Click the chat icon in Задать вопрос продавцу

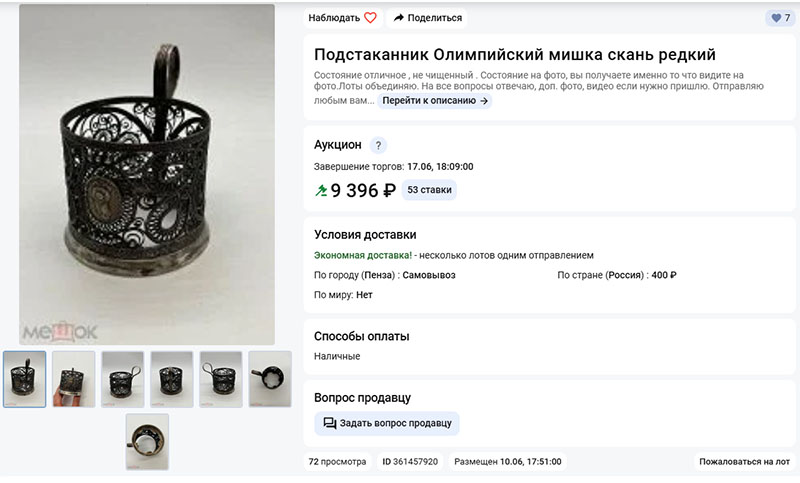coord(330,423)
